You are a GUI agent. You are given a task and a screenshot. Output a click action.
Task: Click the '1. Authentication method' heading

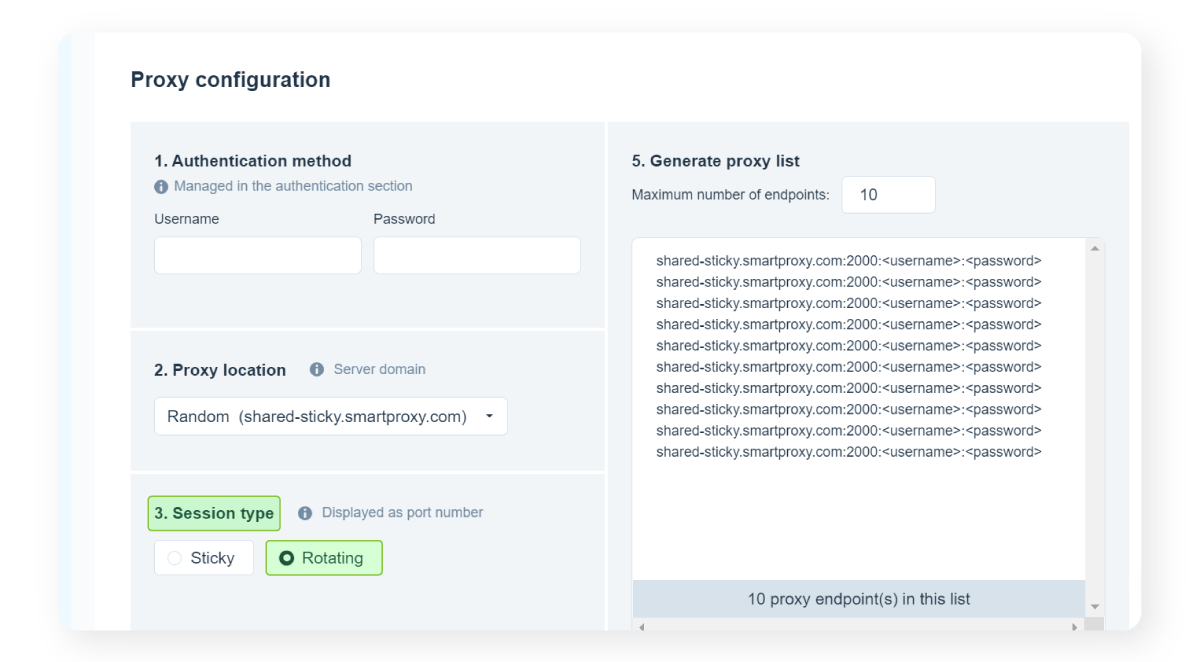click(x=253, y=161)
